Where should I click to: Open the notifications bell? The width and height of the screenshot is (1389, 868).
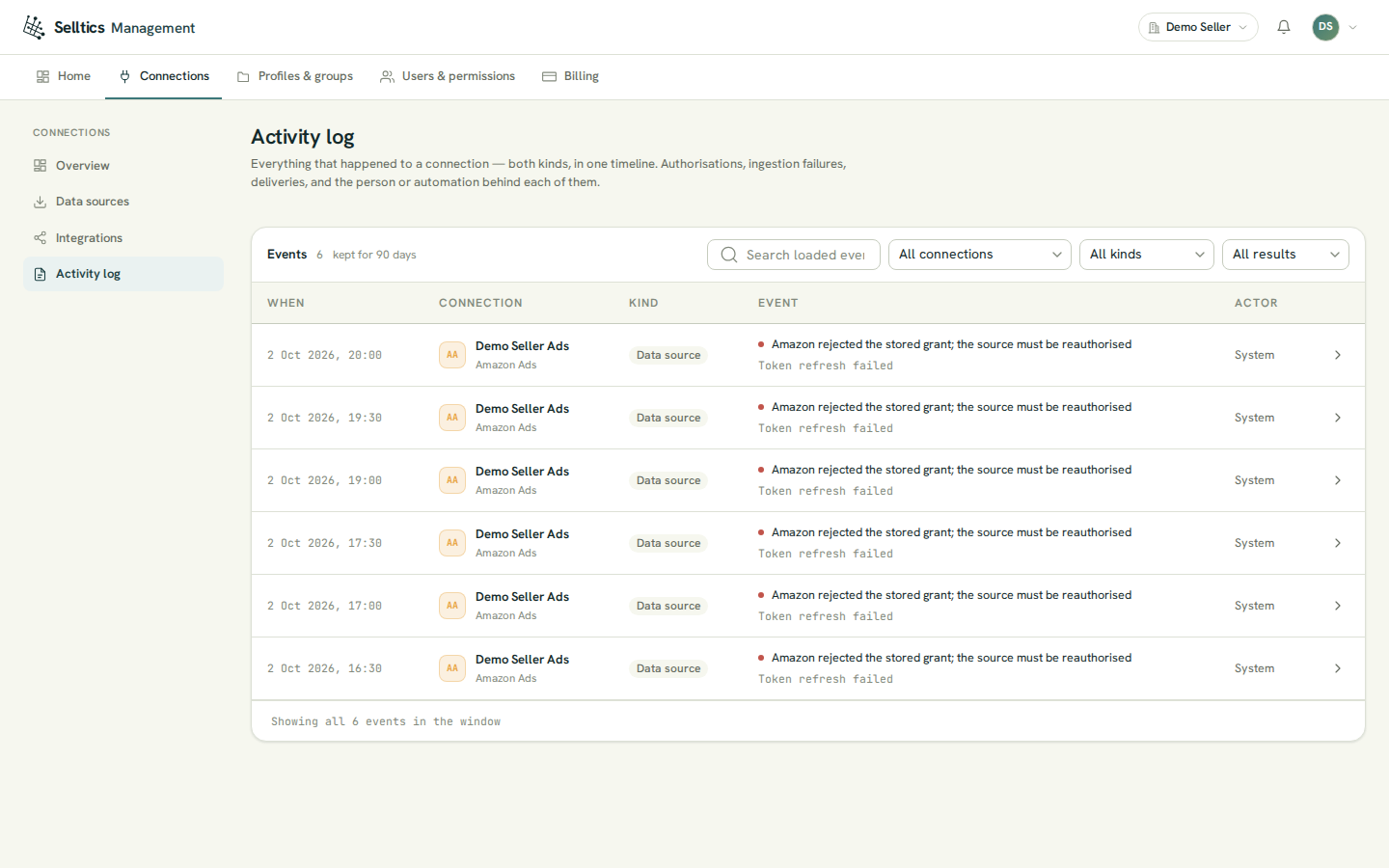click(1284, 27)
